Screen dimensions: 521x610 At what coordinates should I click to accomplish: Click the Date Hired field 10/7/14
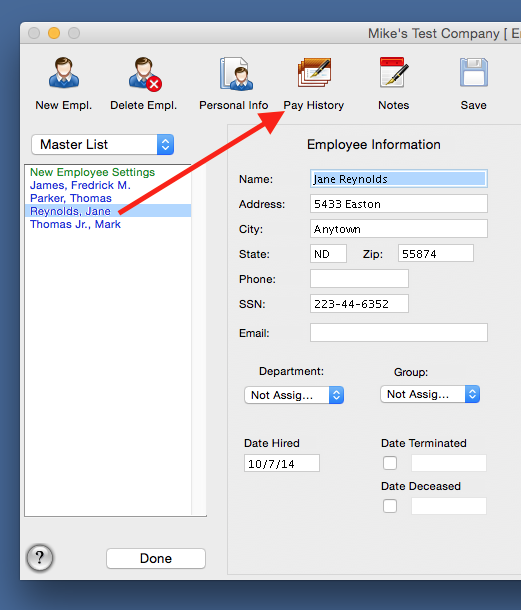(282, 463)
